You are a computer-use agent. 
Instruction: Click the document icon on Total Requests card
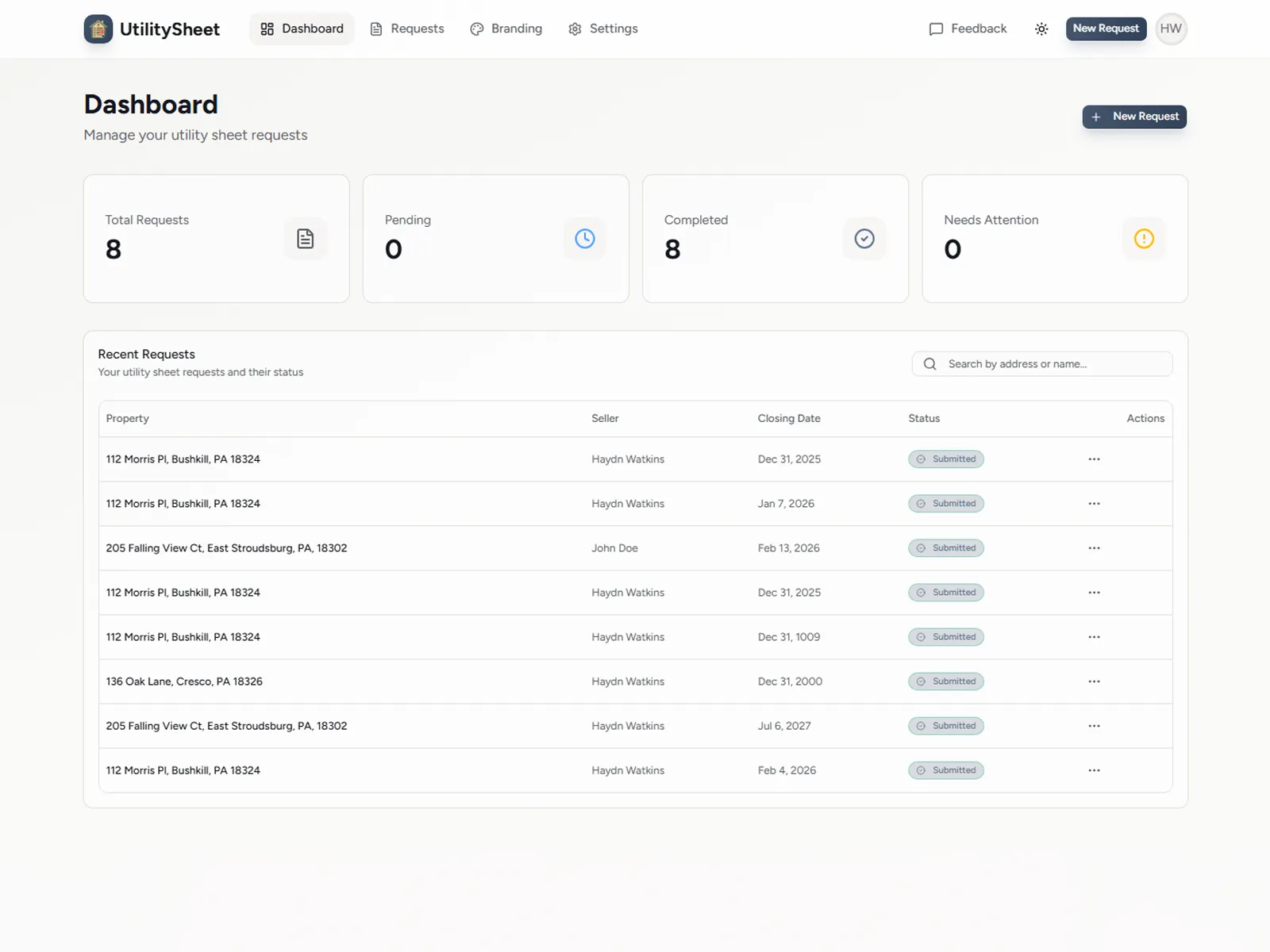[306, 238]
